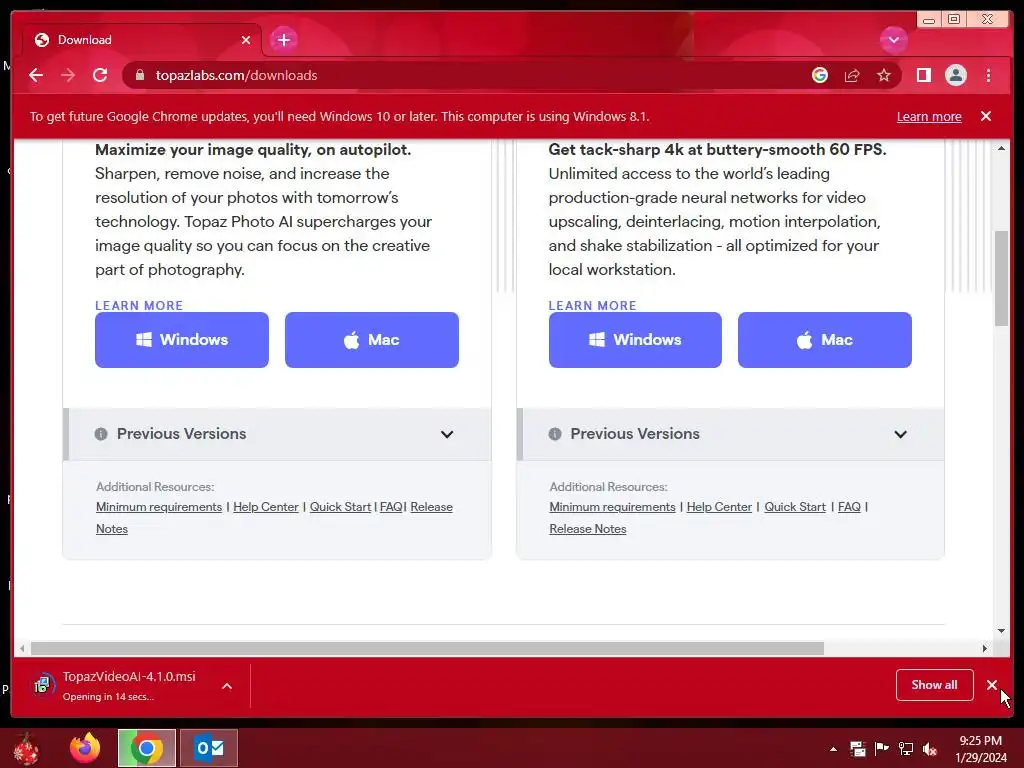
Task: Open Chrome side panel
Action: click(923, 76)
